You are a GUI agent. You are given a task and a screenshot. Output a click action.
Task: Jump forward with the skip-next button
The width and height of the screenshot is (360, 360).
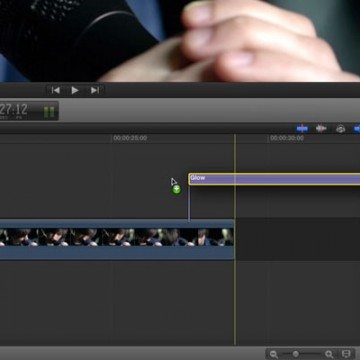click(x=95, y=90)
